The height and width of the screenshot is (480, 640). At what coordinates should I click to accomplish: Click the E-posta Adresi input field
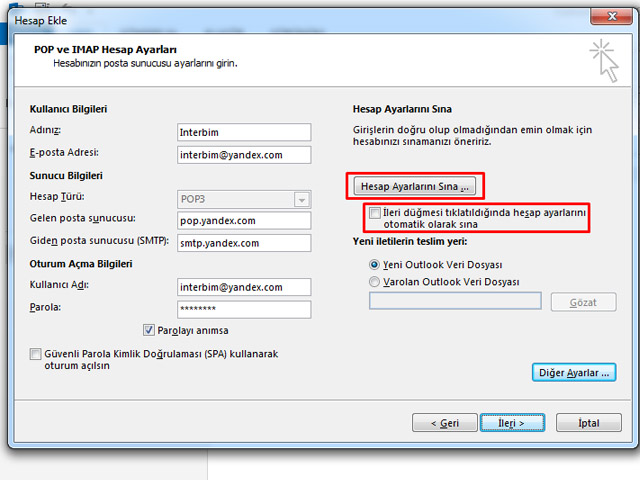pyautogui.click(x=243, y=155)
